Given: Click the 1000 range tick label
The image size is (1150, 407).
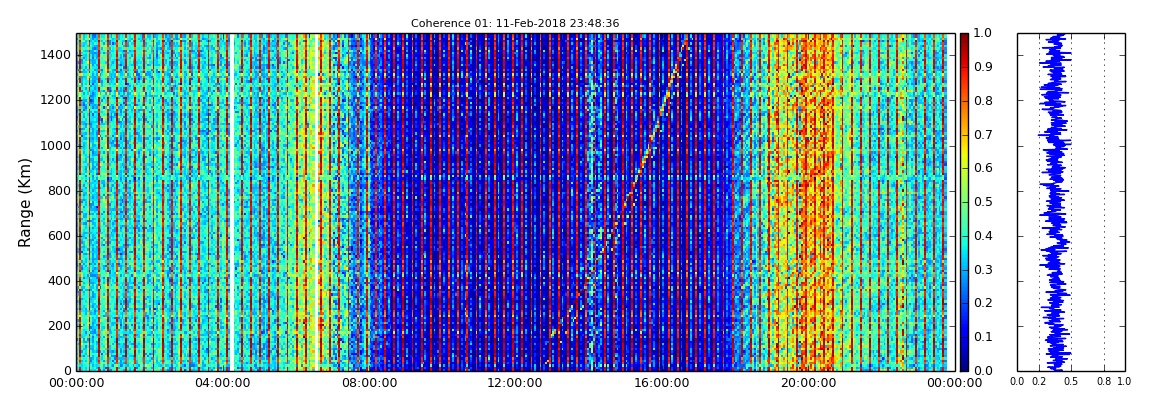Looking at the screenshot, I should point(57,145).
